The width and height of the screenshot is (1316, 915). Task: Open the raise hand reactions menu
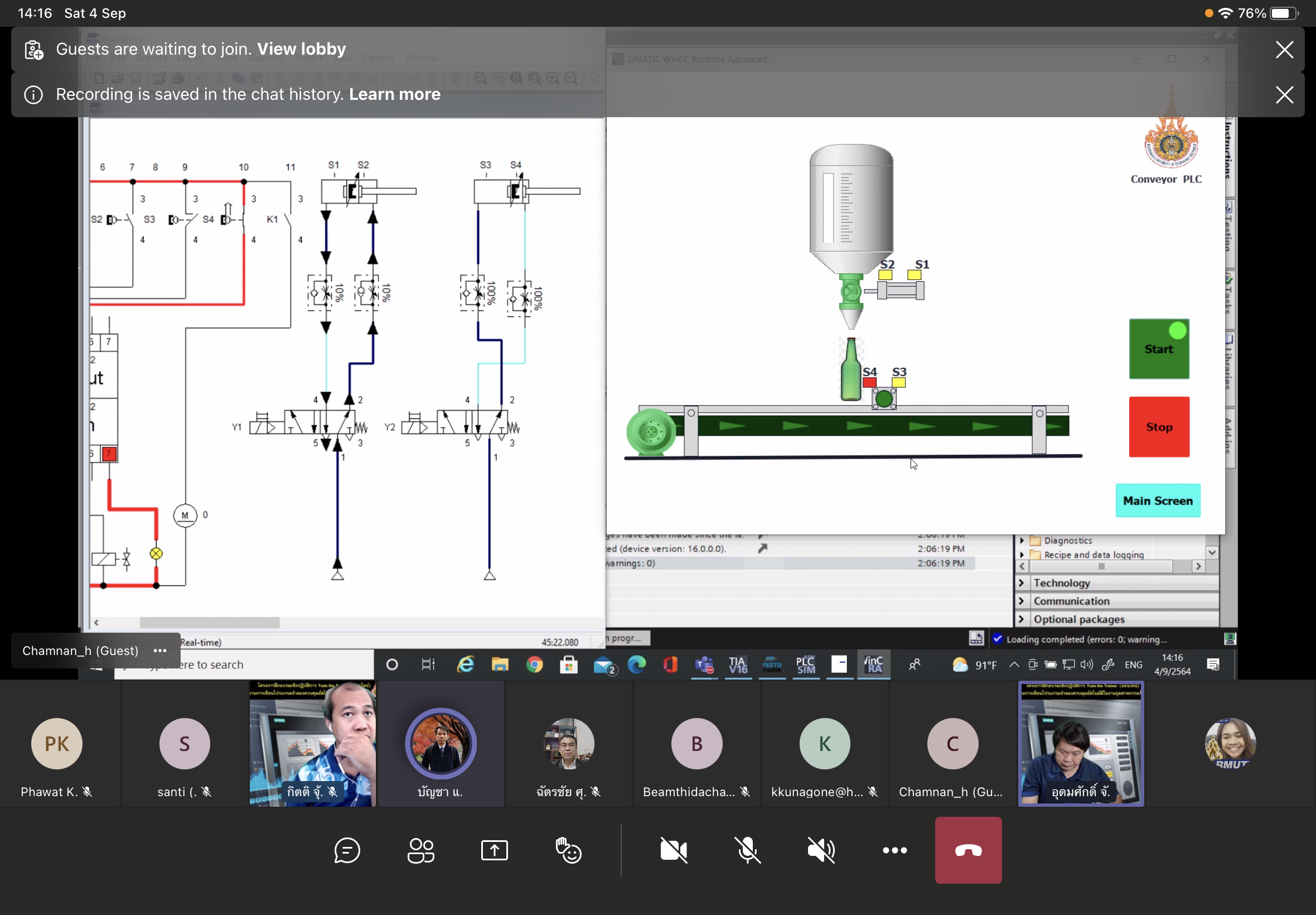point(568,850)
